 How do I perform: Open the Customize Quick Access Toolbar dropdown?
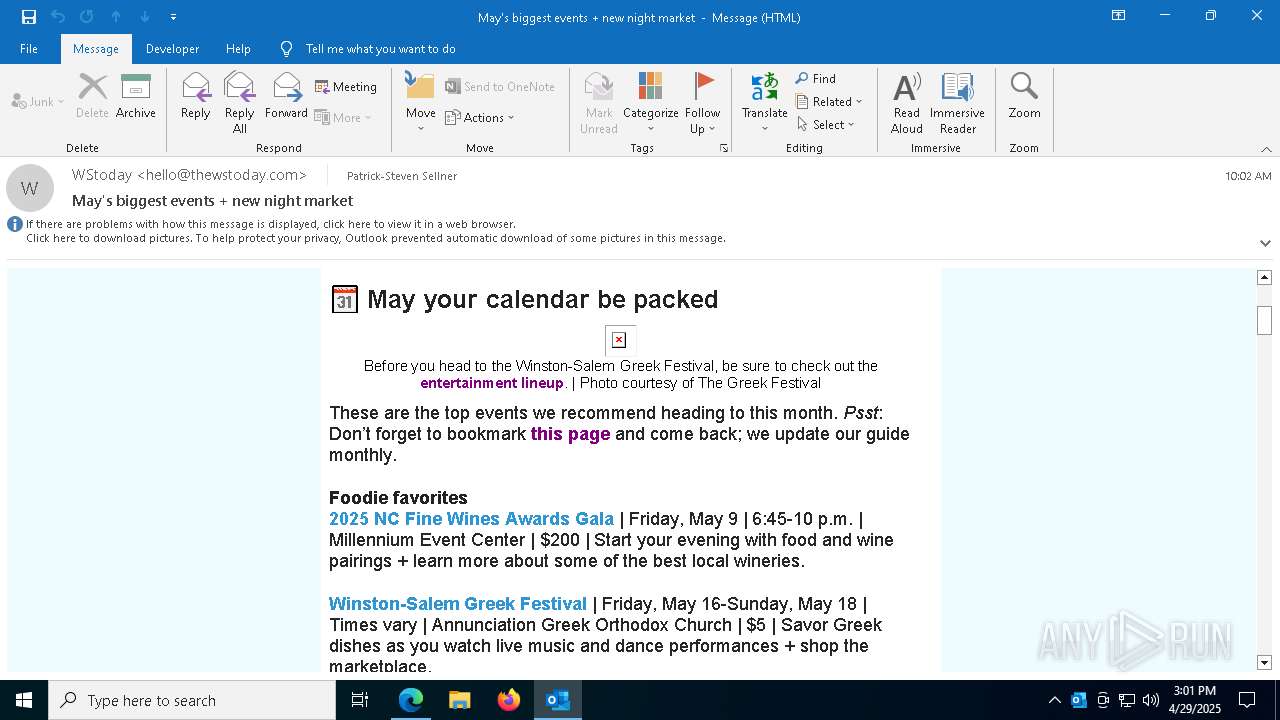pos(173,17)
